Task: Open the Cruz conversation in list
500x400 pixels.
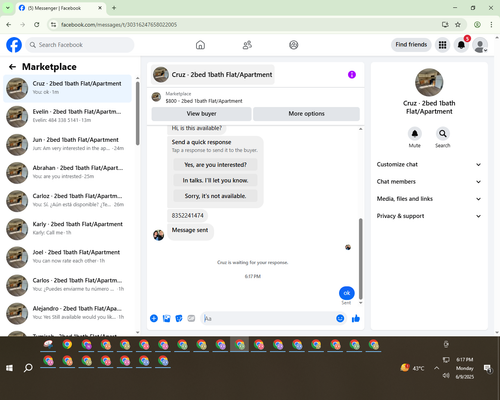Action: coord(67,88)
